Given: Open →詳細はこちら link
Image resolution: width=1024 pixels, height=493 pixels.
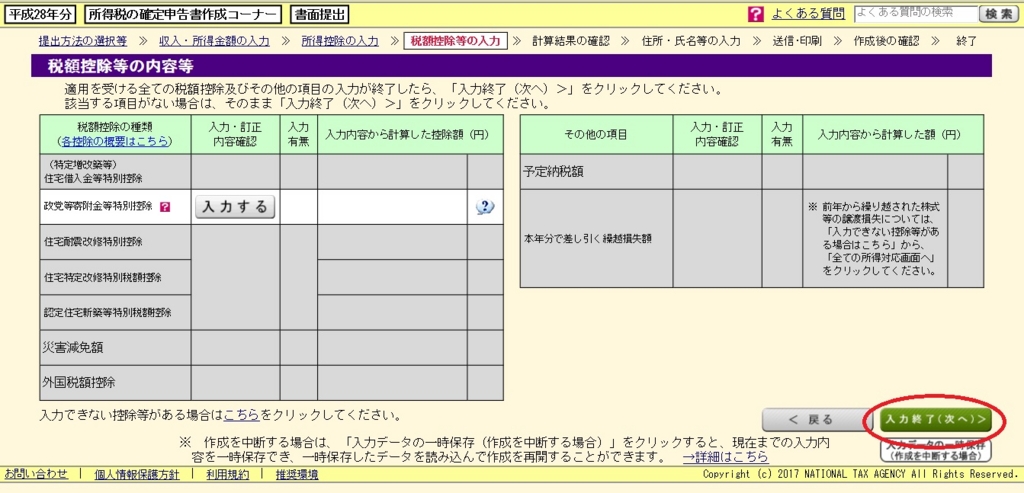Looking at the screenshot, I should [x=726, y=456].
